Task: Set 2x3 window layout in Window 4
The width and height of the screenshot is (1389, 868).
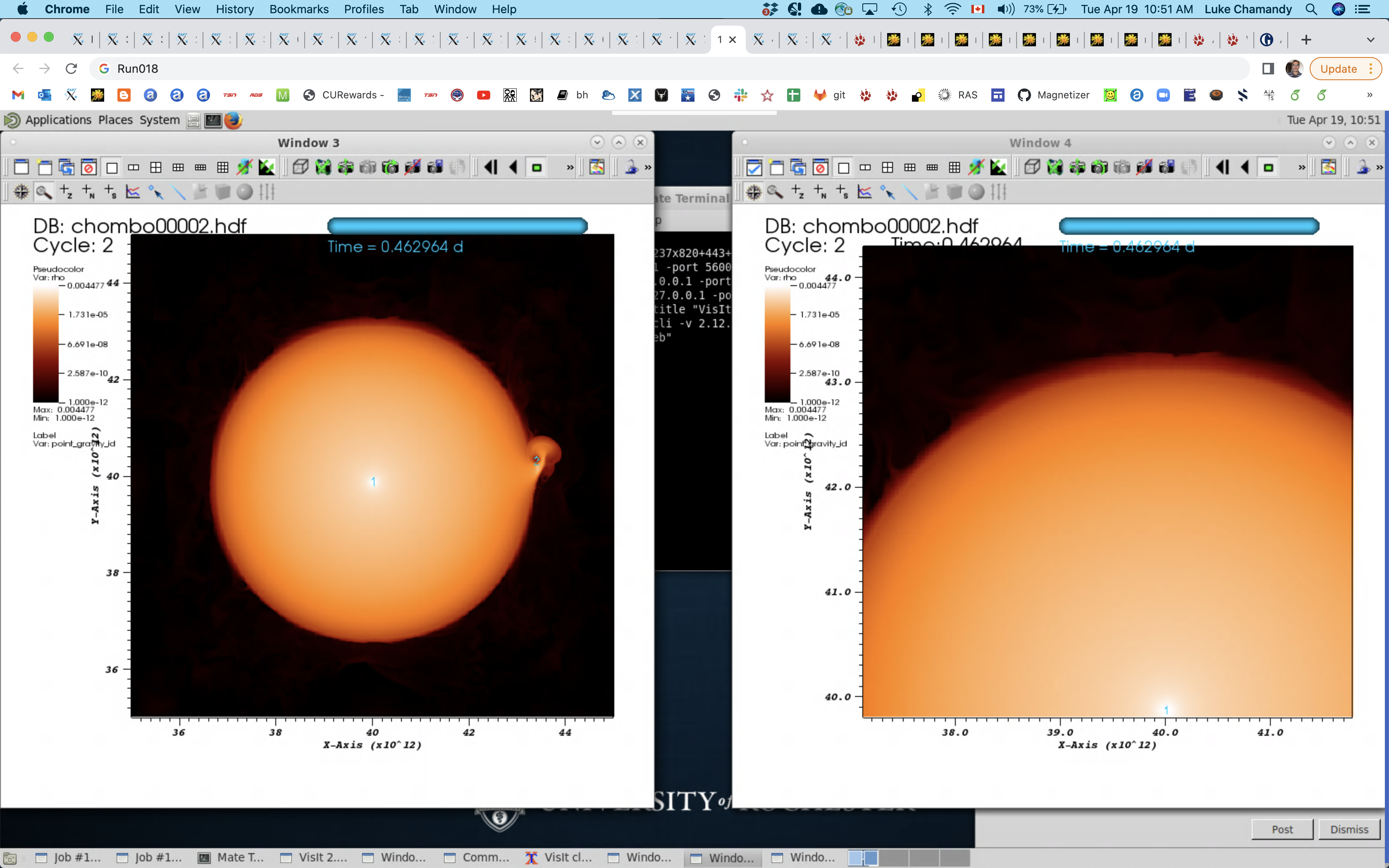Action: [910, 168]
